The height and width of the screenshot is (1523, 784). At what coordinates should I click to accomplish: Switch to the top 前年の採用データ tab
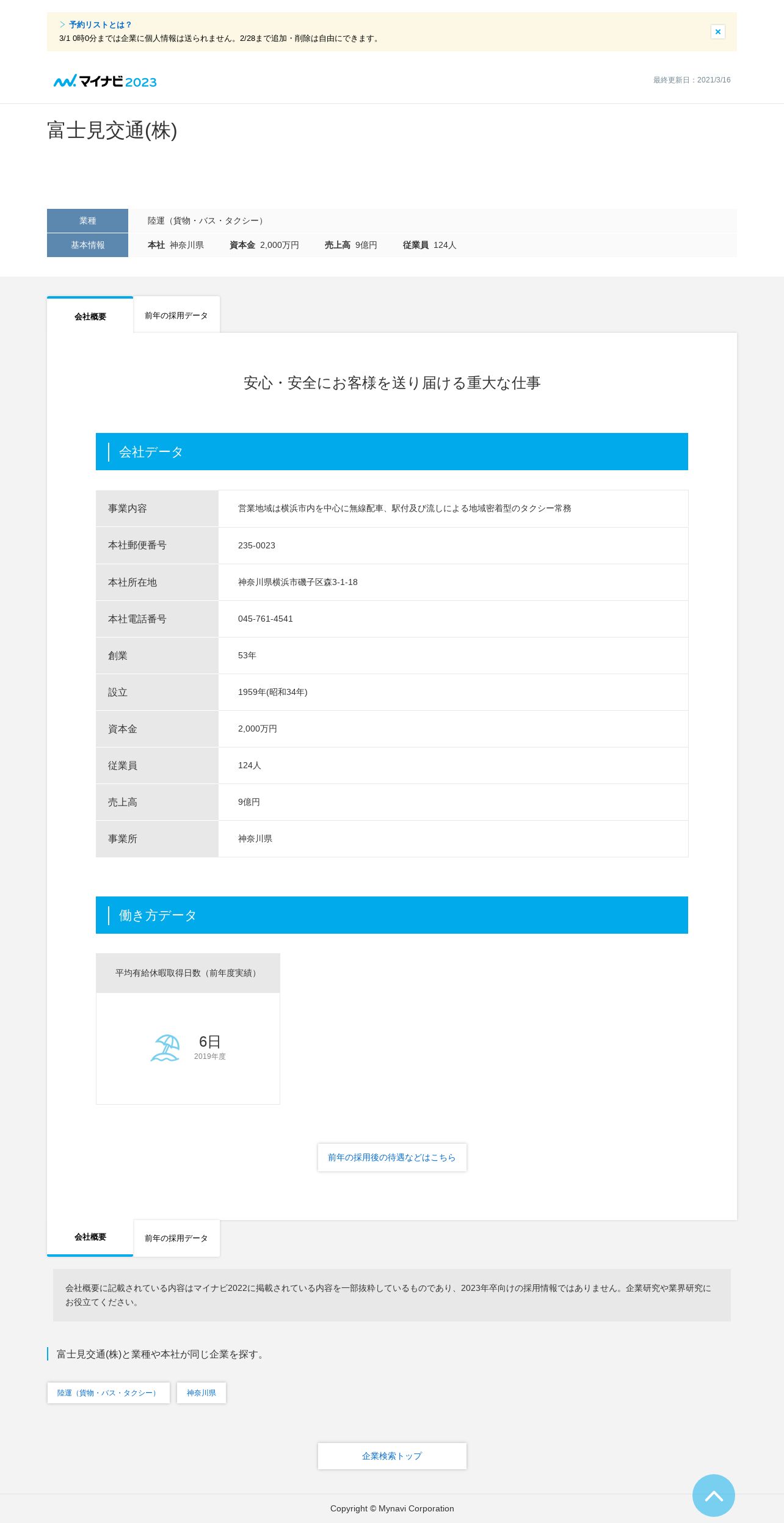pos(176,315)
